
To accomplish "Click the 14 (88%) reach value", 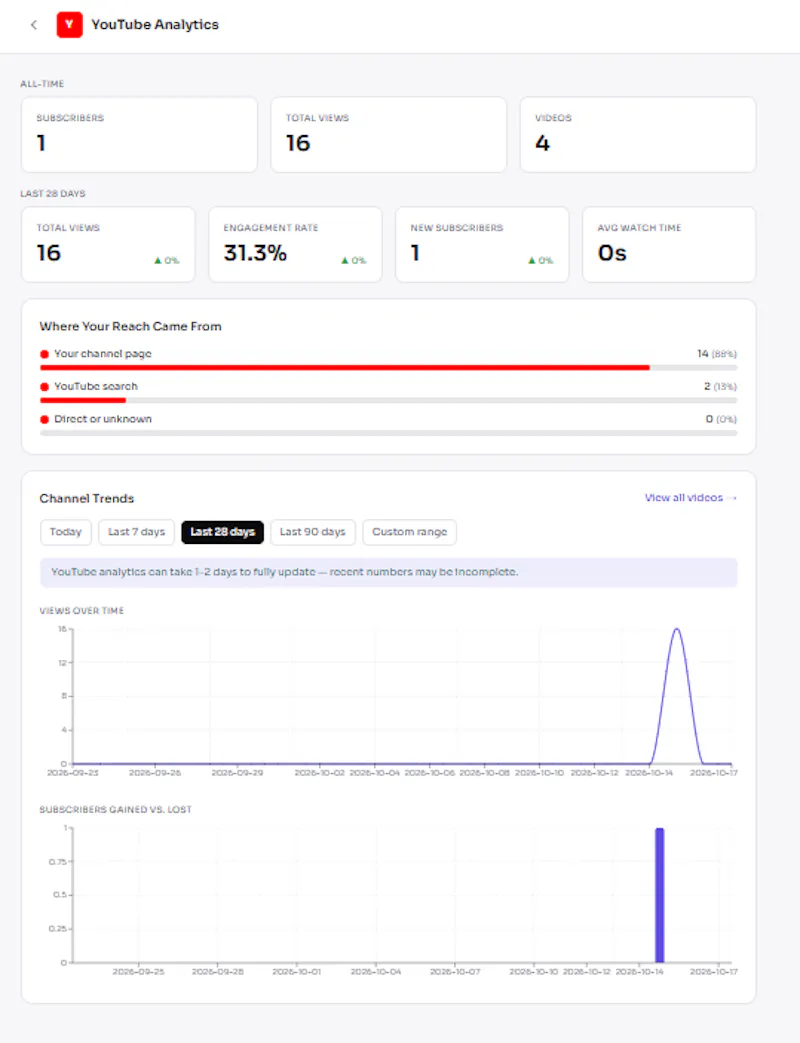I will (x=717, y=354).
